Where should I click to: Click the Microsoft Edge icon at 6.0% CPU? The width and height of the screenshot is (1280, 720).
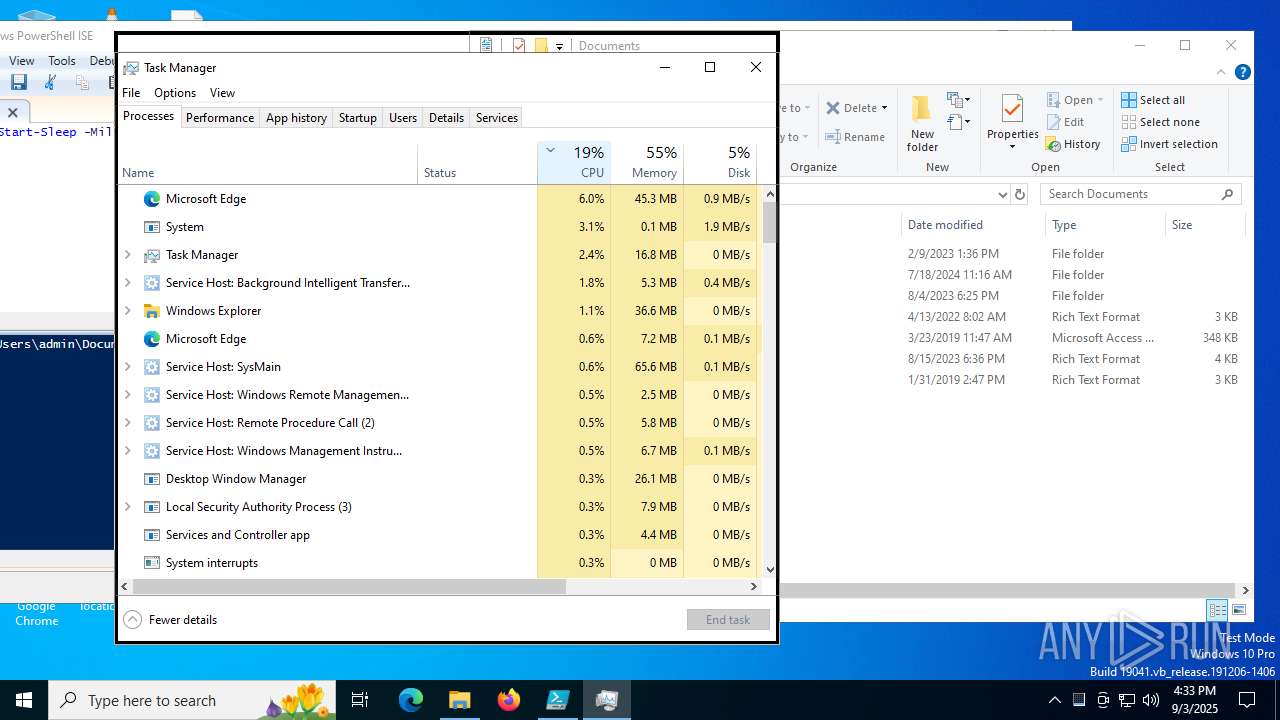tap(152, 199)
